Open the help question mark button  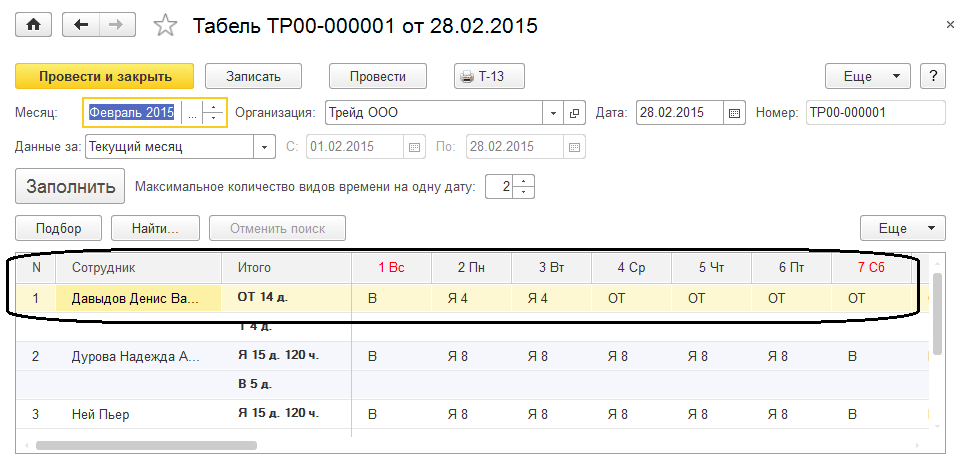[x=933, y=76]
